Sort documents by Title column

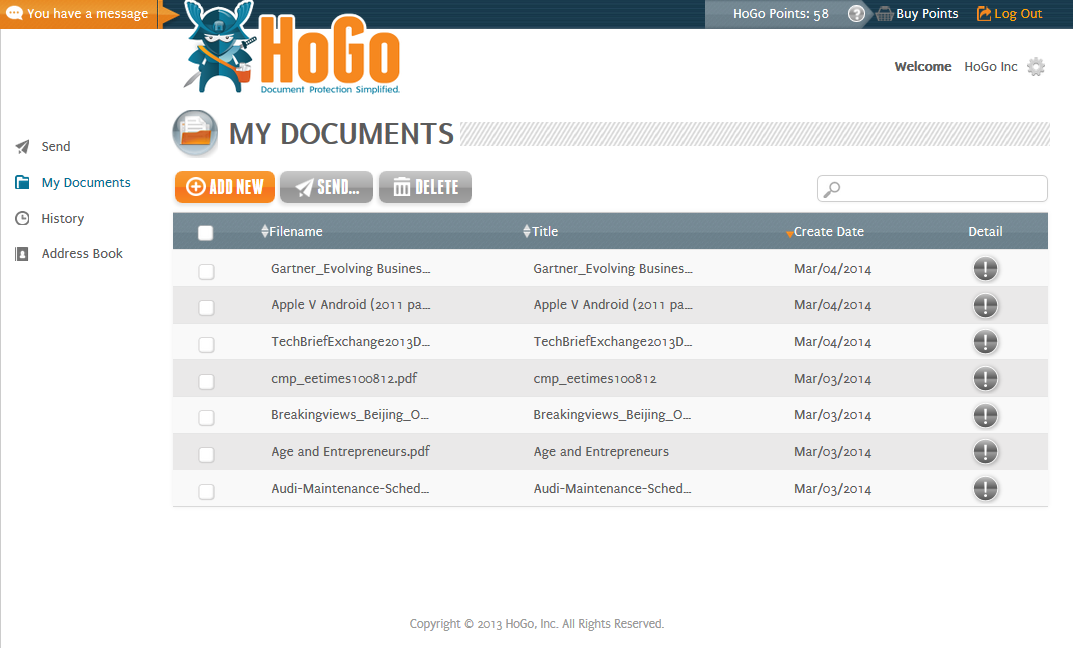click(x=544, y=232)
